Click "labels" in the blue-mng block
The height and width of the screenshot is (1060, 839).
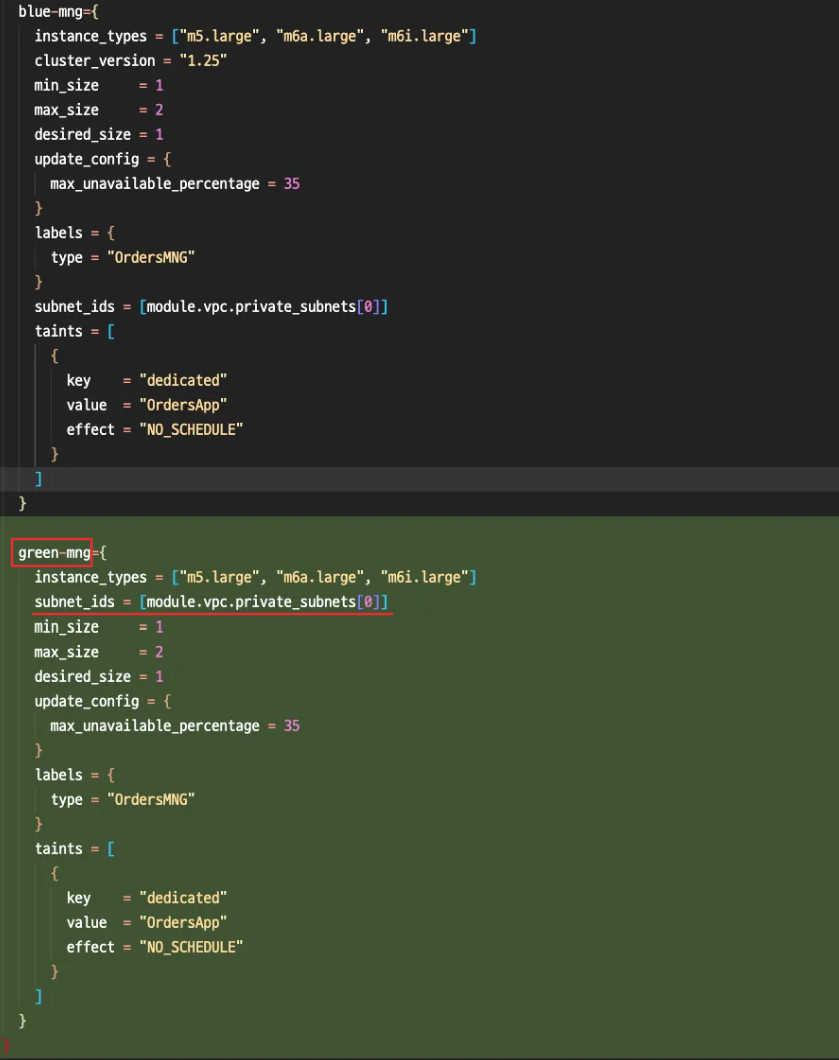click(x=59, y=233)
